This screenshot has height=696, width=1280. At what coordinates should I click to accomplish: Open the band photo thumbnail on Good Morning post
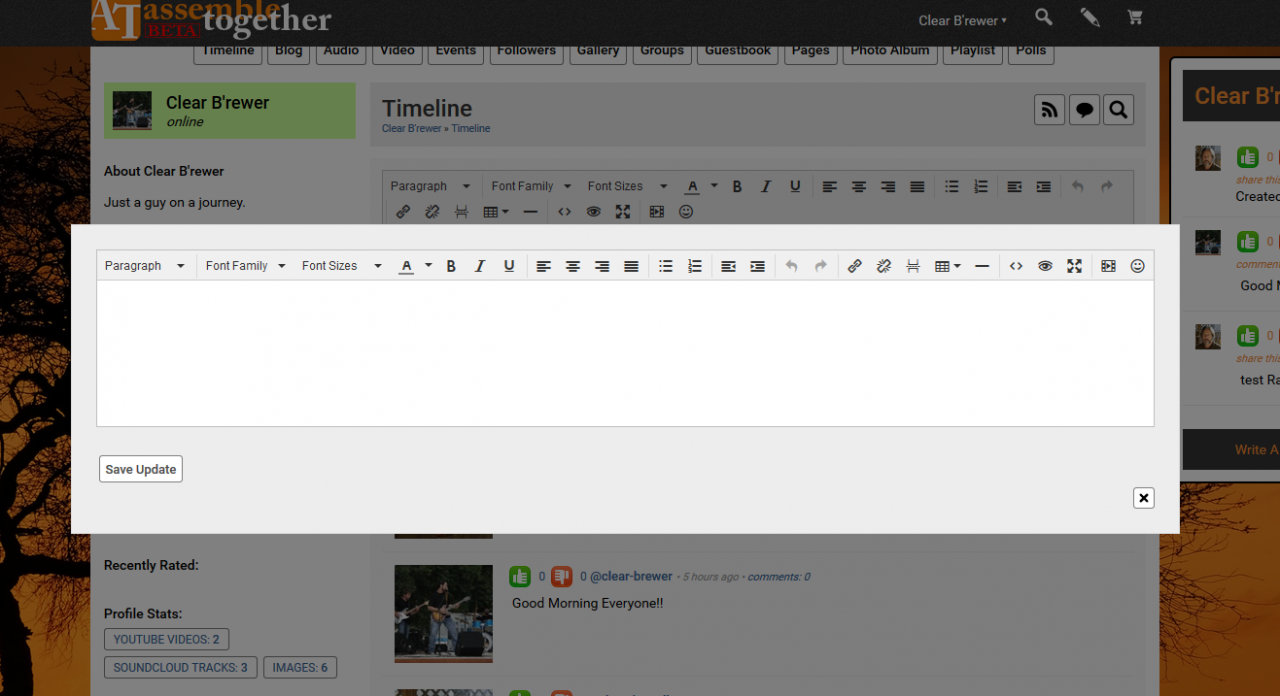click(x=443, y=613)
